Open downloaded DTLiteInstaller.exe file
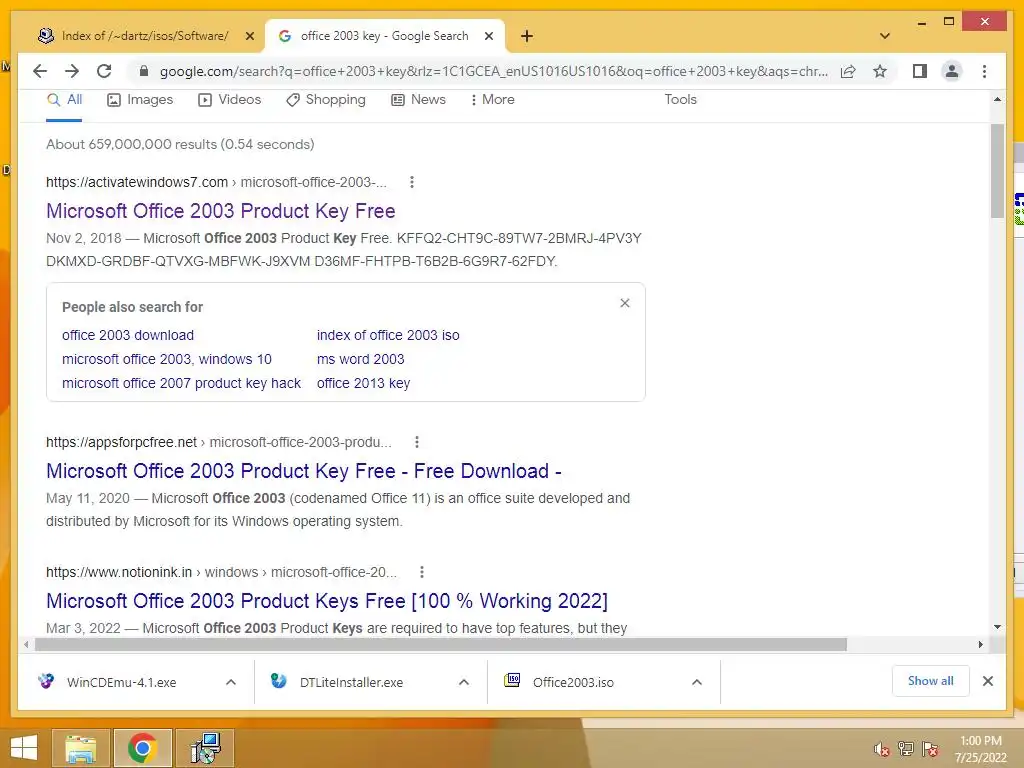Viewport: 1024px width, 768px height. point(351,682)
